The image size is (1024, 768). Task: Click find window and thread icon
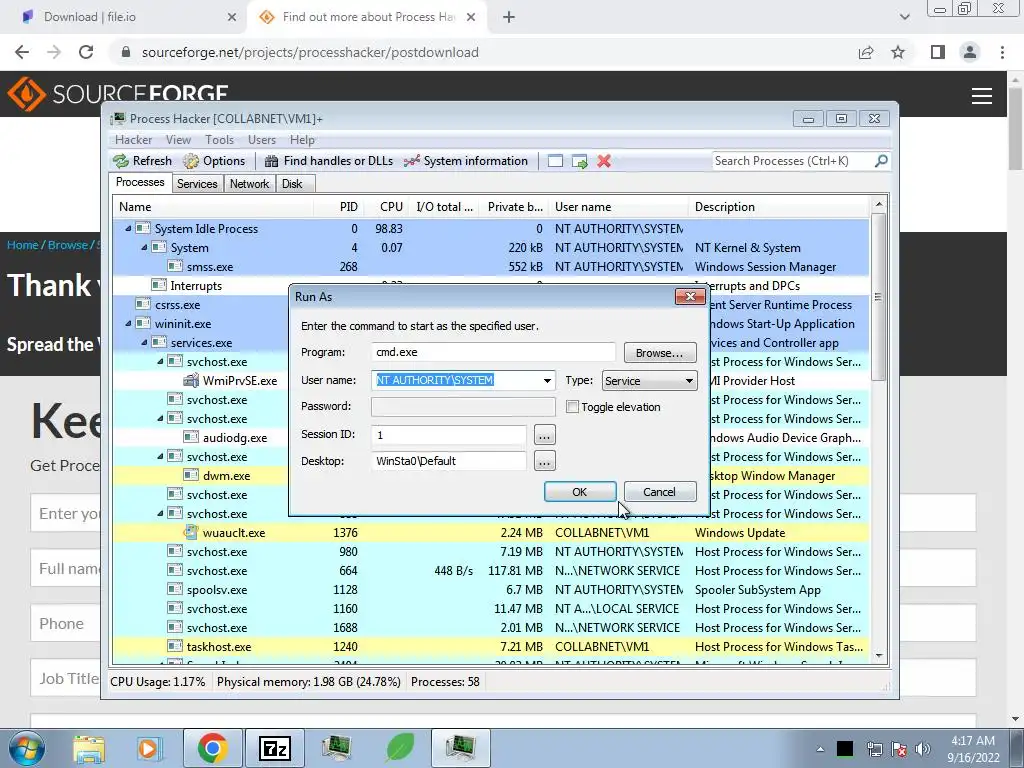tap(579, 161)
